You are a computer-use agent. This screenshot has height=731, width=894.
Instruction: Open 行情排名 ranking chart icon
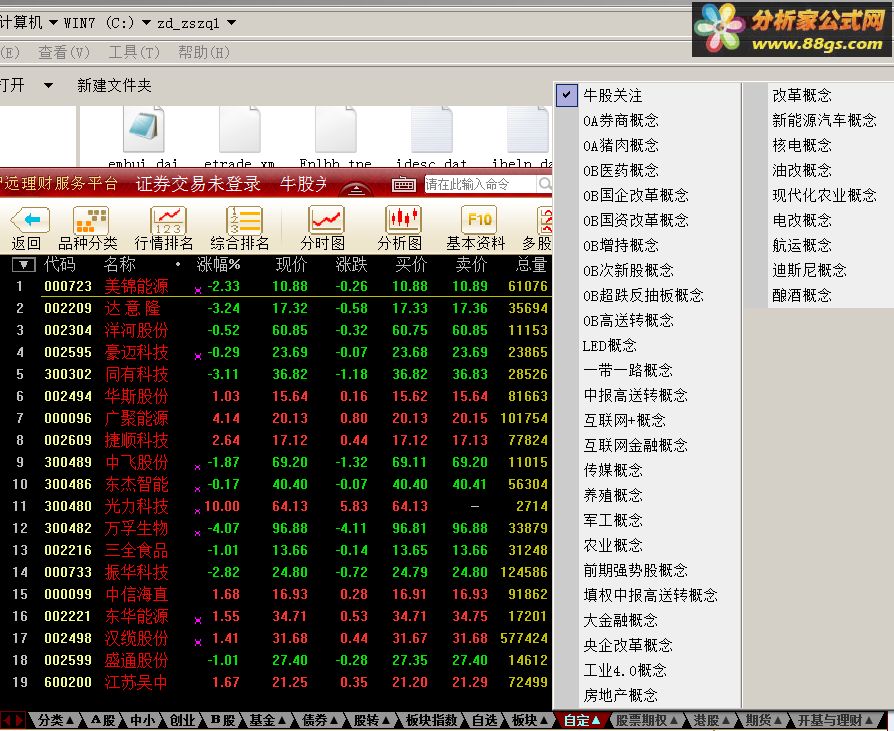168,220
